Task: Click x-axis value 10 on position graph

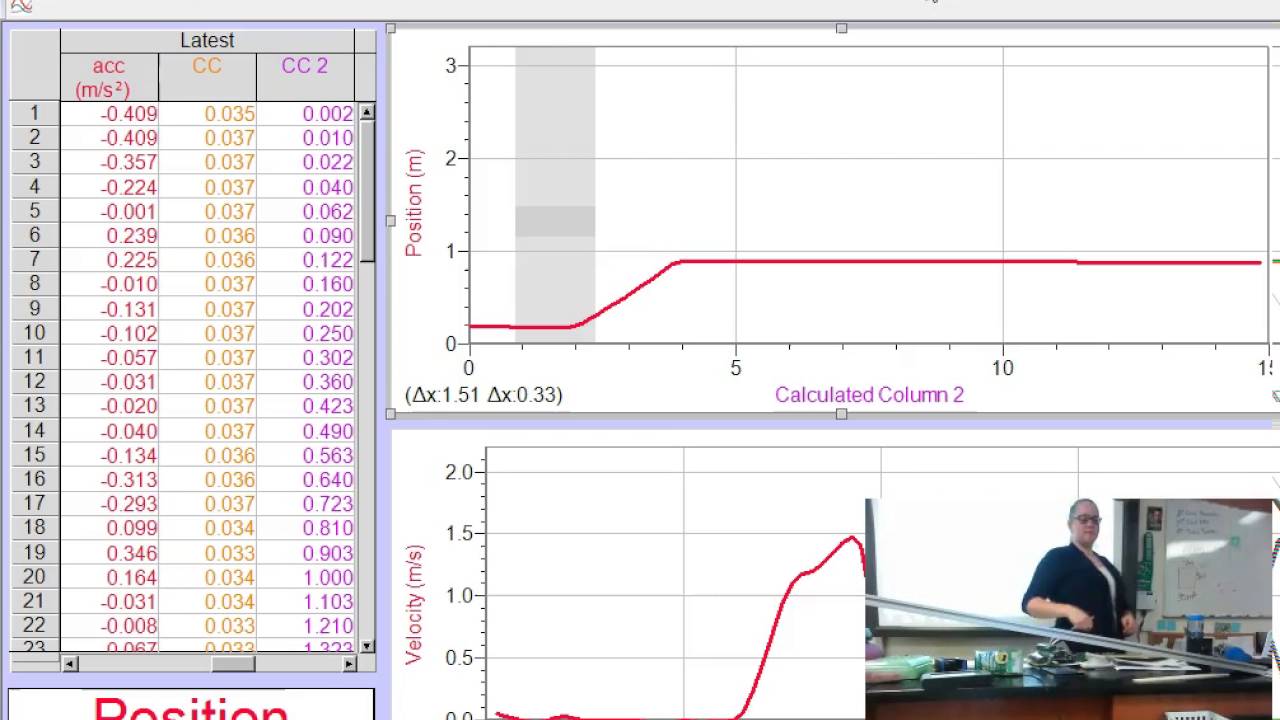Action: tap(1002, 368)
